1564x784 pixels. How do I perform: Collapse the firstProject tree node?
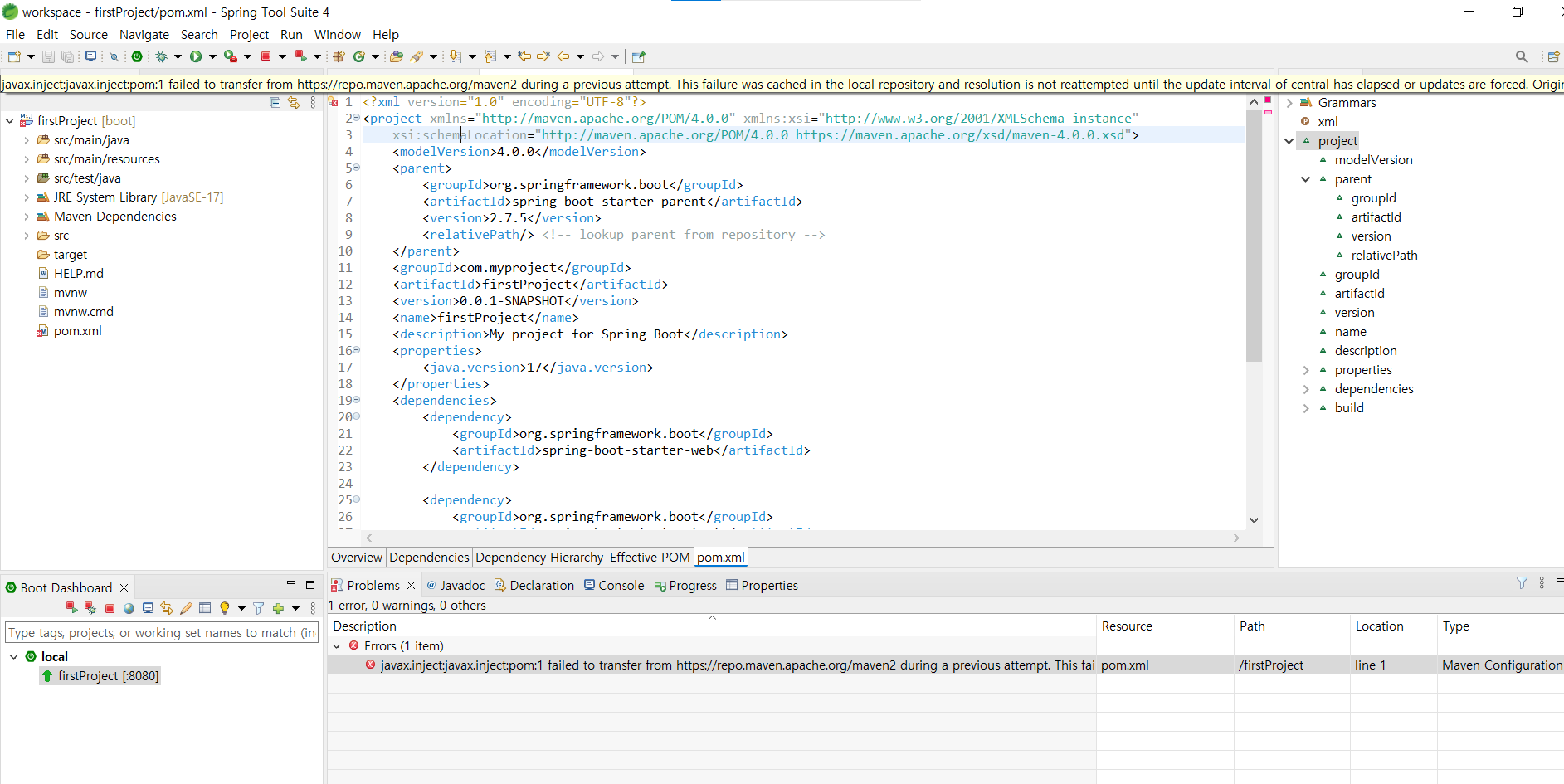point(10,121)
